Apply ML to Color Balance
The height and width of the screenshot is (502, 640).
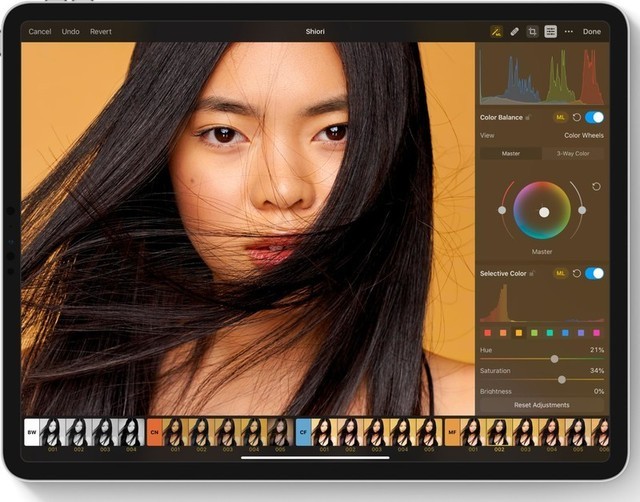(560, 117)
